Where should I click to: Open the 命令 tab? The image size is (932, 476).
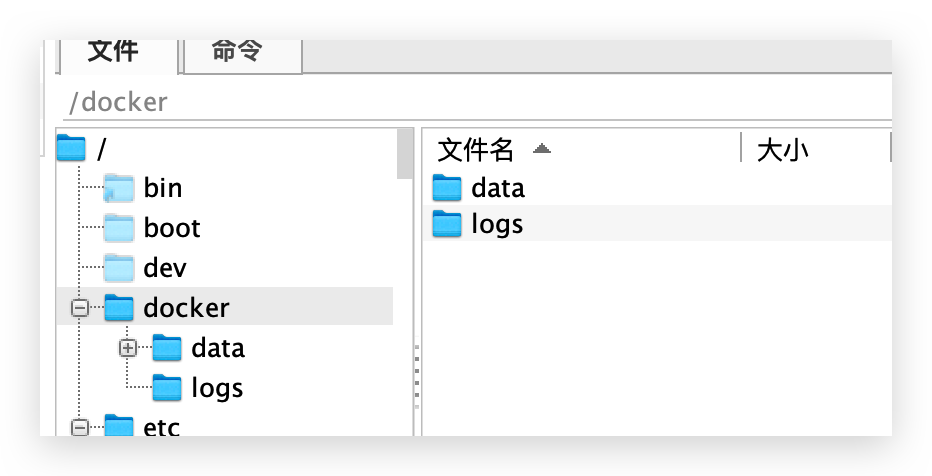click(243, 55)
